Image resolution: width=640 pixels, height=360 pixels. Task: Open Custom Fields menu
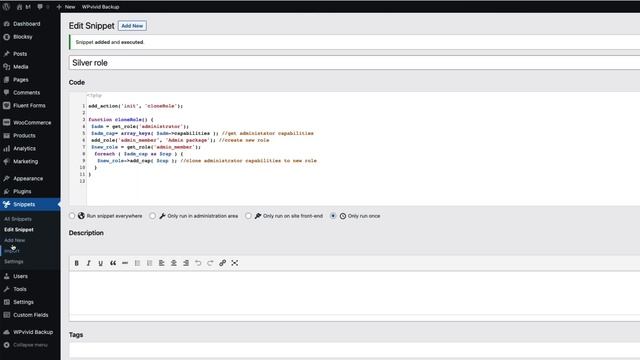click(30, 315)
